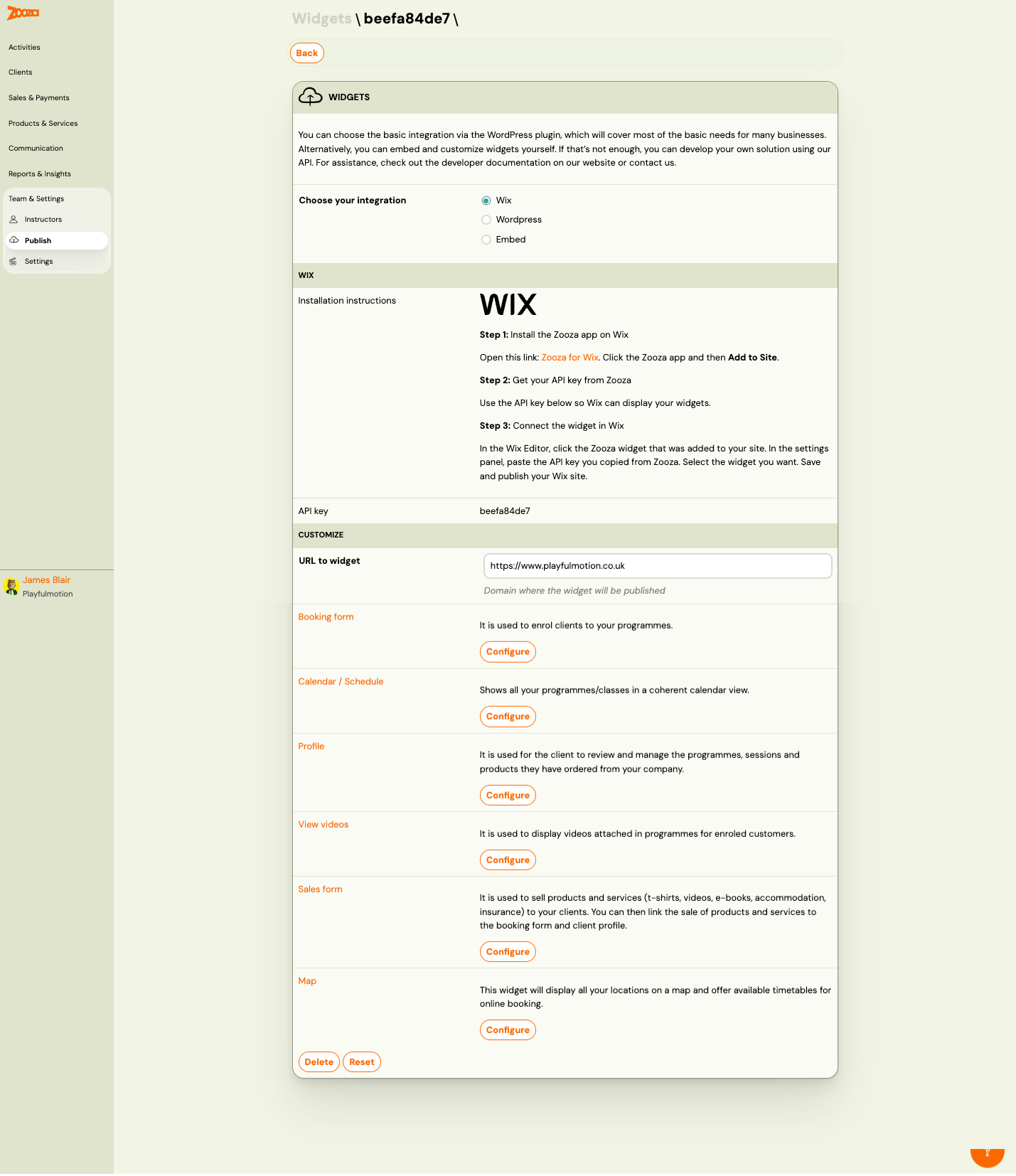Click the Reset button

362,1062
